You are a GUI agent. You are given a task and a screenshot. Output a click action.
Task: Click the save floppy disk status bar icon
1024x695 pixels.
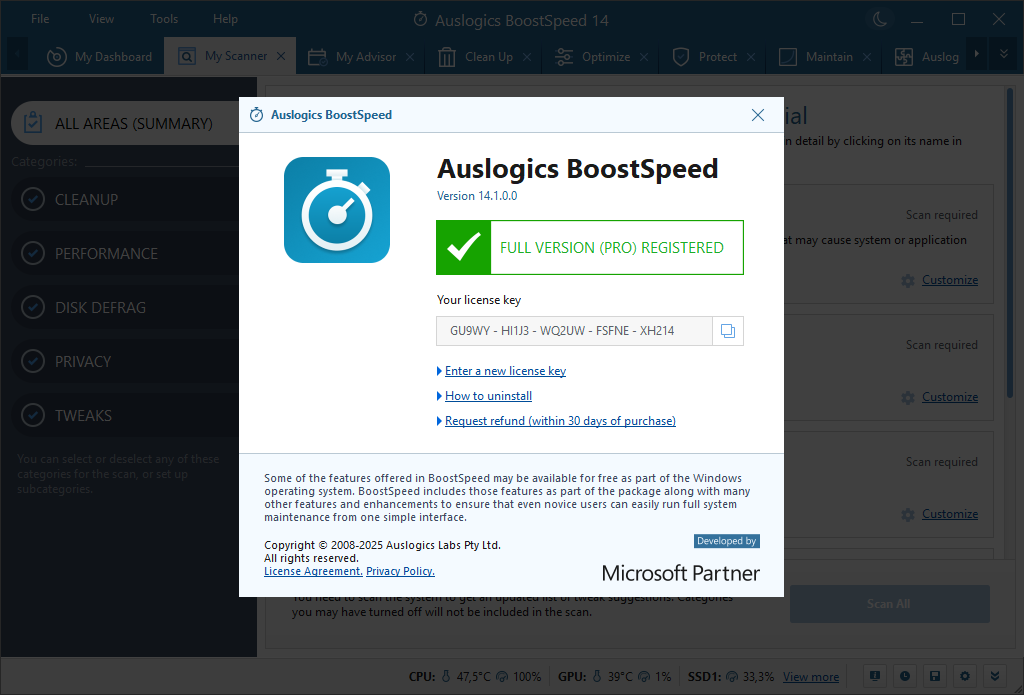coord(935,676)
